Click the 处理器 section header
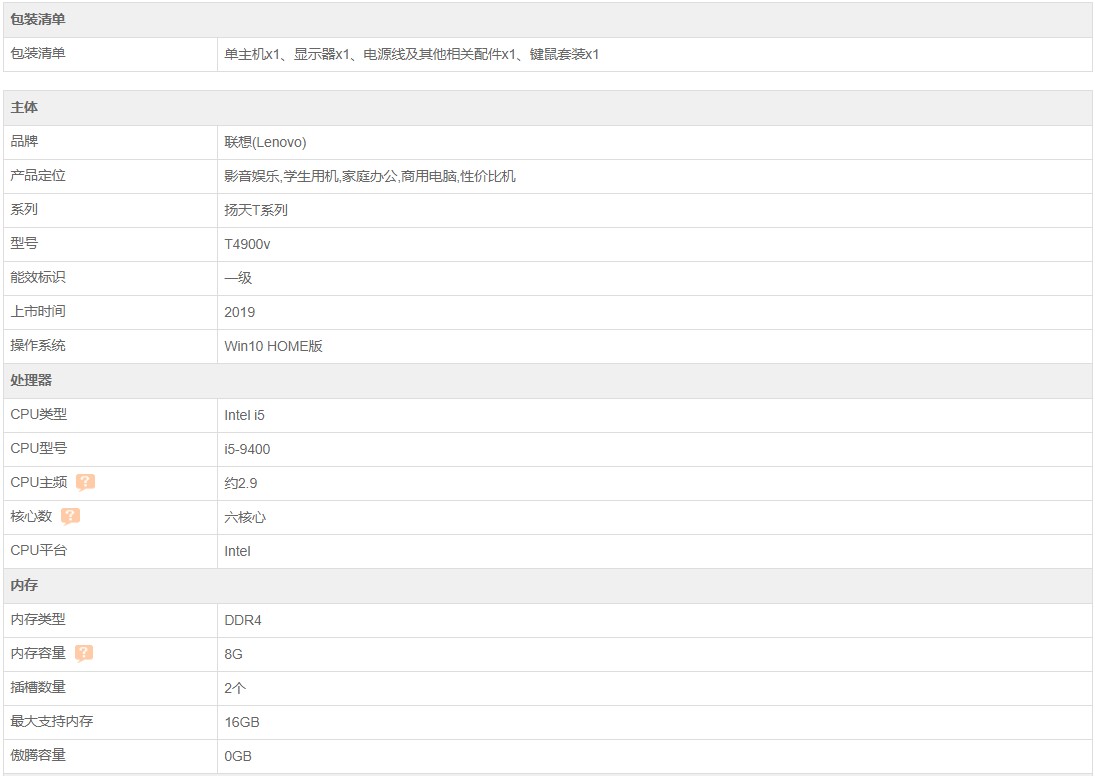 click(x=31, y=381)
